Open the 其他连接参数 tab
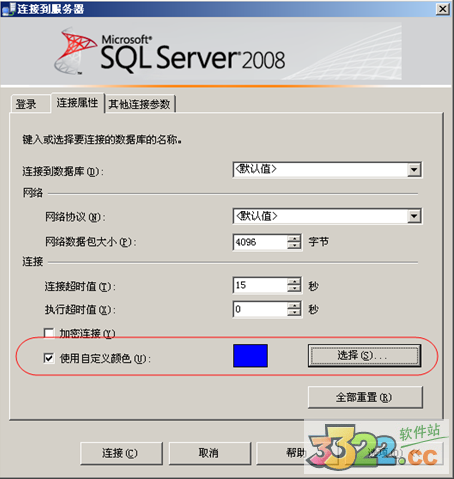454x479 pixels. (140, 104)
